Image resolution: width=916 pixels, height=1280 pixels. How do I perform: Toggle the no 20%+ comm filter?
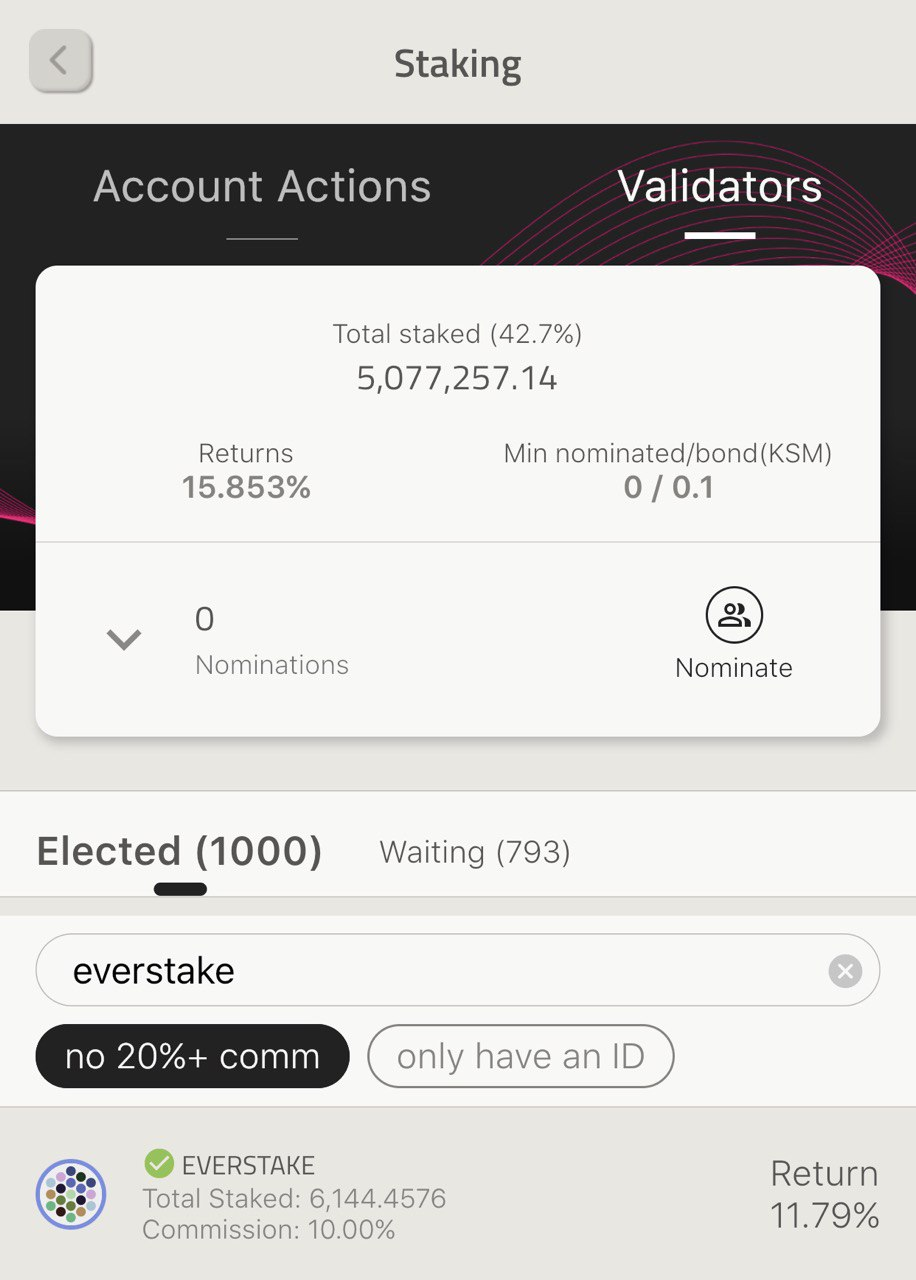point(192,1056)
